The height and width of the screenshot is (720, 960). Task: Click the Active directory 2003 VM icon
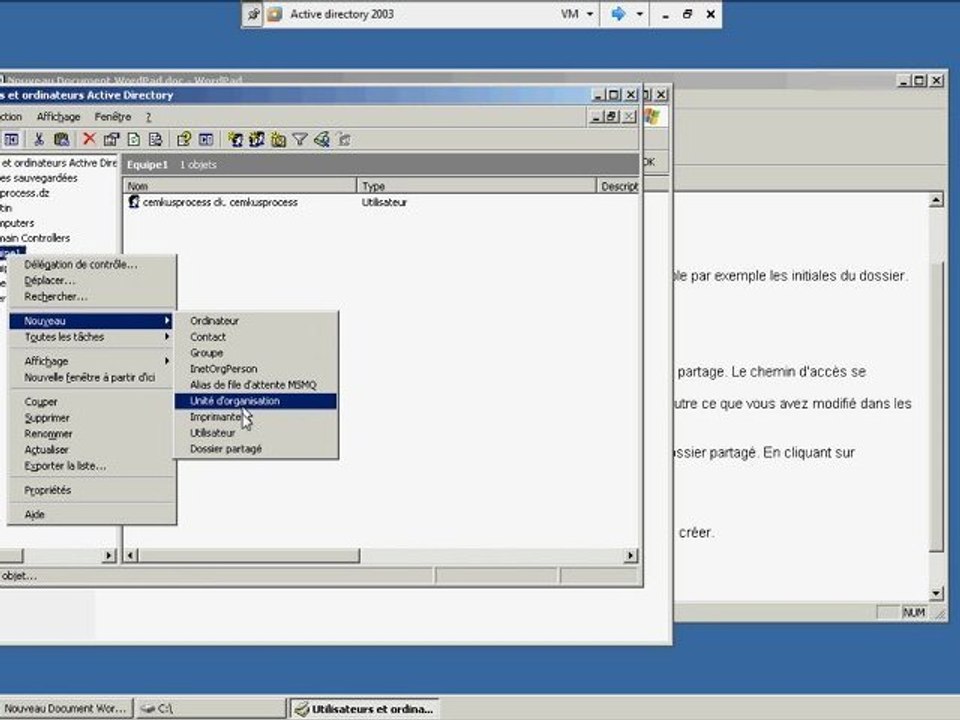275,13
